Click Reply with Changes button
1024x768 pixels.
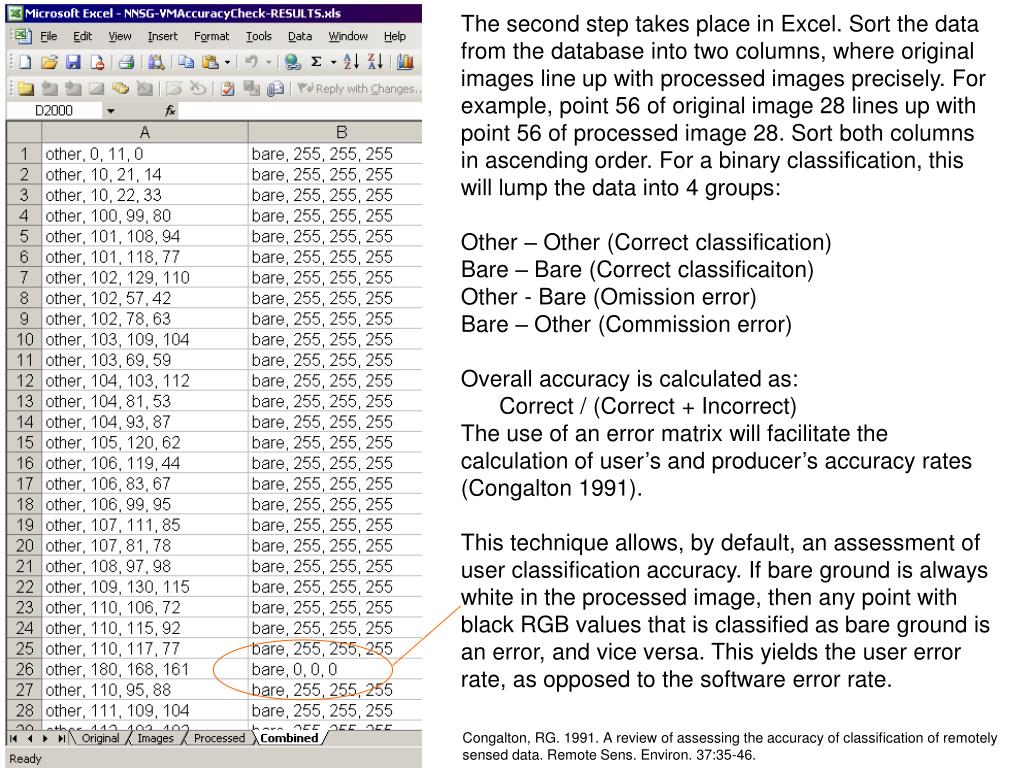[x=359, y=88]
